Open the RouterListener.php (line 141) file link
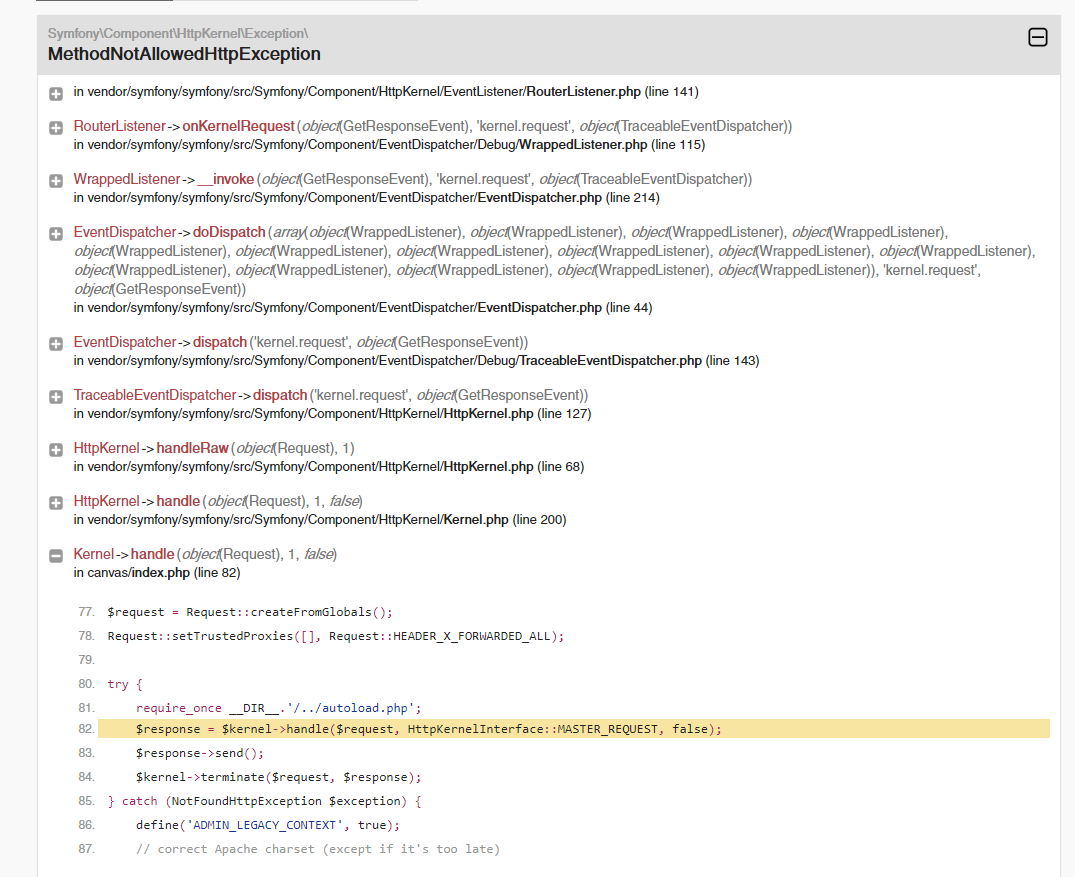 click(386, 92)
